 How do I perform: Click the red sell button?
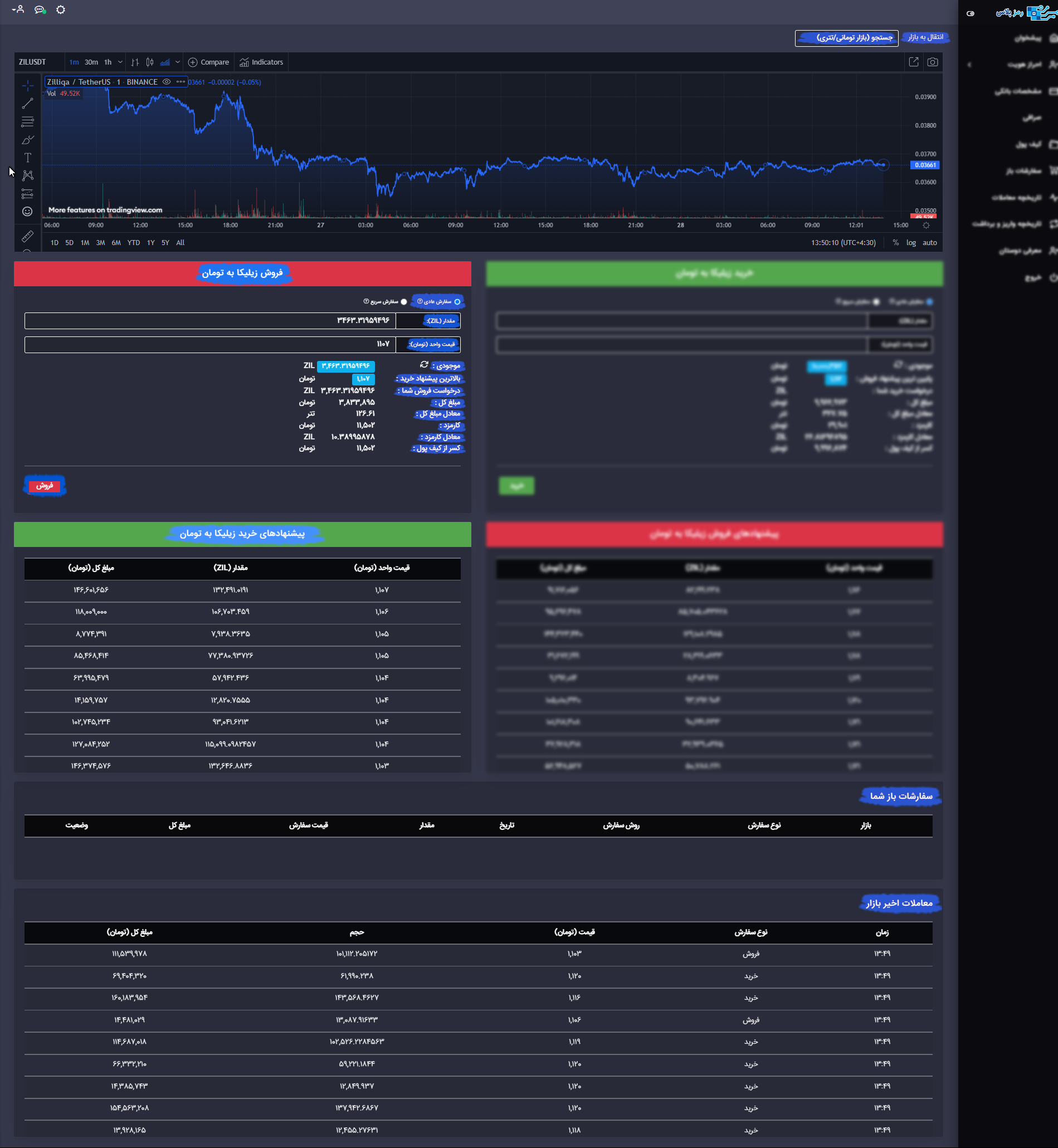45,485
